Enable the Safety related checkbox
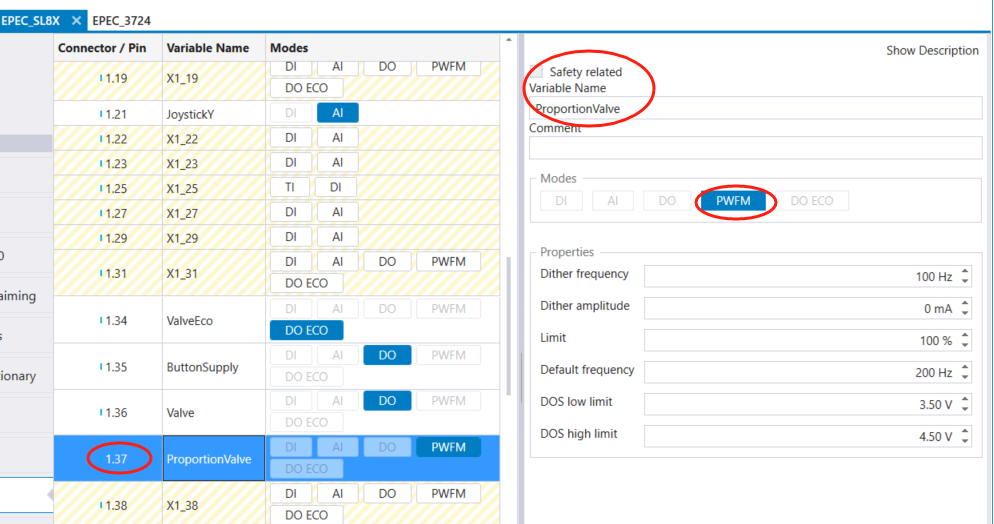The image size is (994, 524). click(x=538, y=72)
